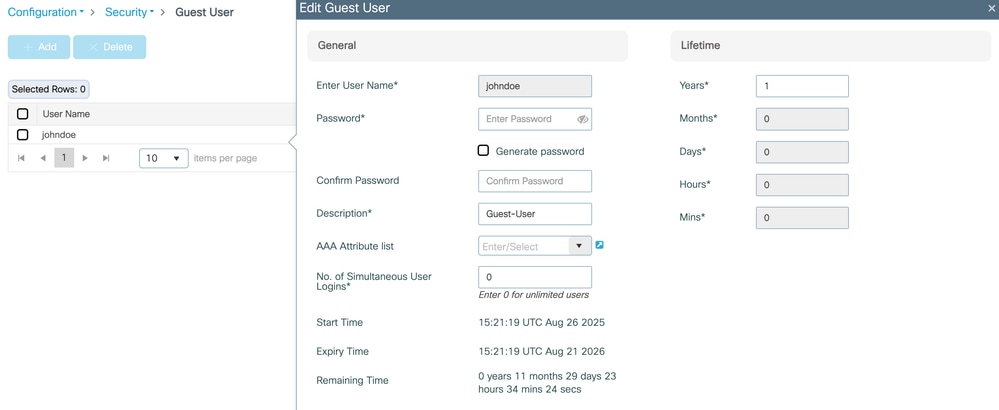This screenshot has height=410, width=999.
Task: Close the Edit Guest User panel
Action: click(x=992, y=8)
